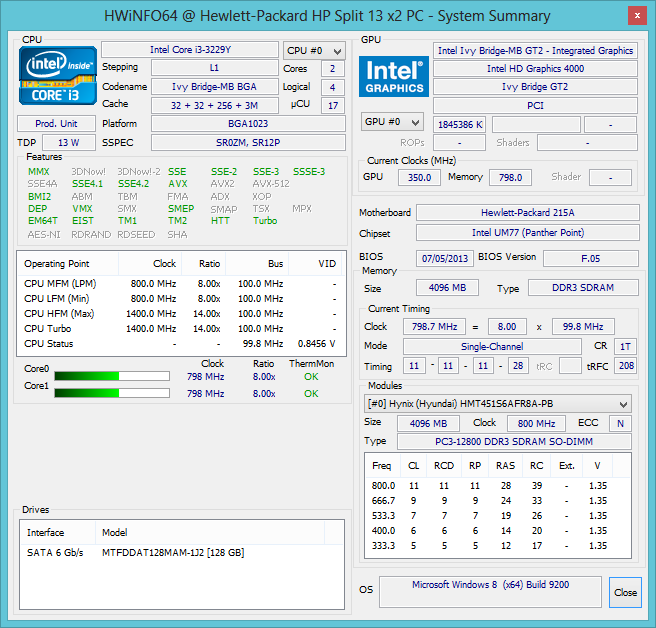Viewport: 656px width, 628px height.
Task: Select the CPU Status row
Action: 181,344
